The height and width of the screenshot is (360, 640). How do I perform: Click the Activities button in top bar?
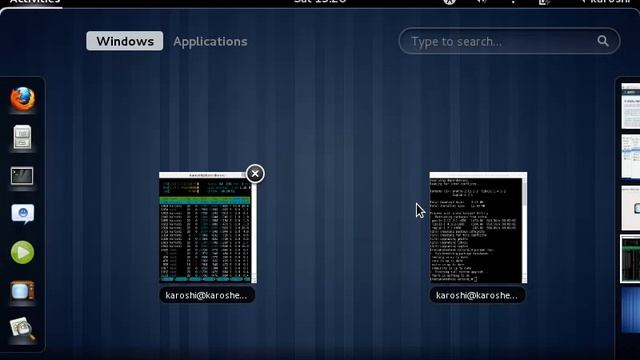click(35, 2)
